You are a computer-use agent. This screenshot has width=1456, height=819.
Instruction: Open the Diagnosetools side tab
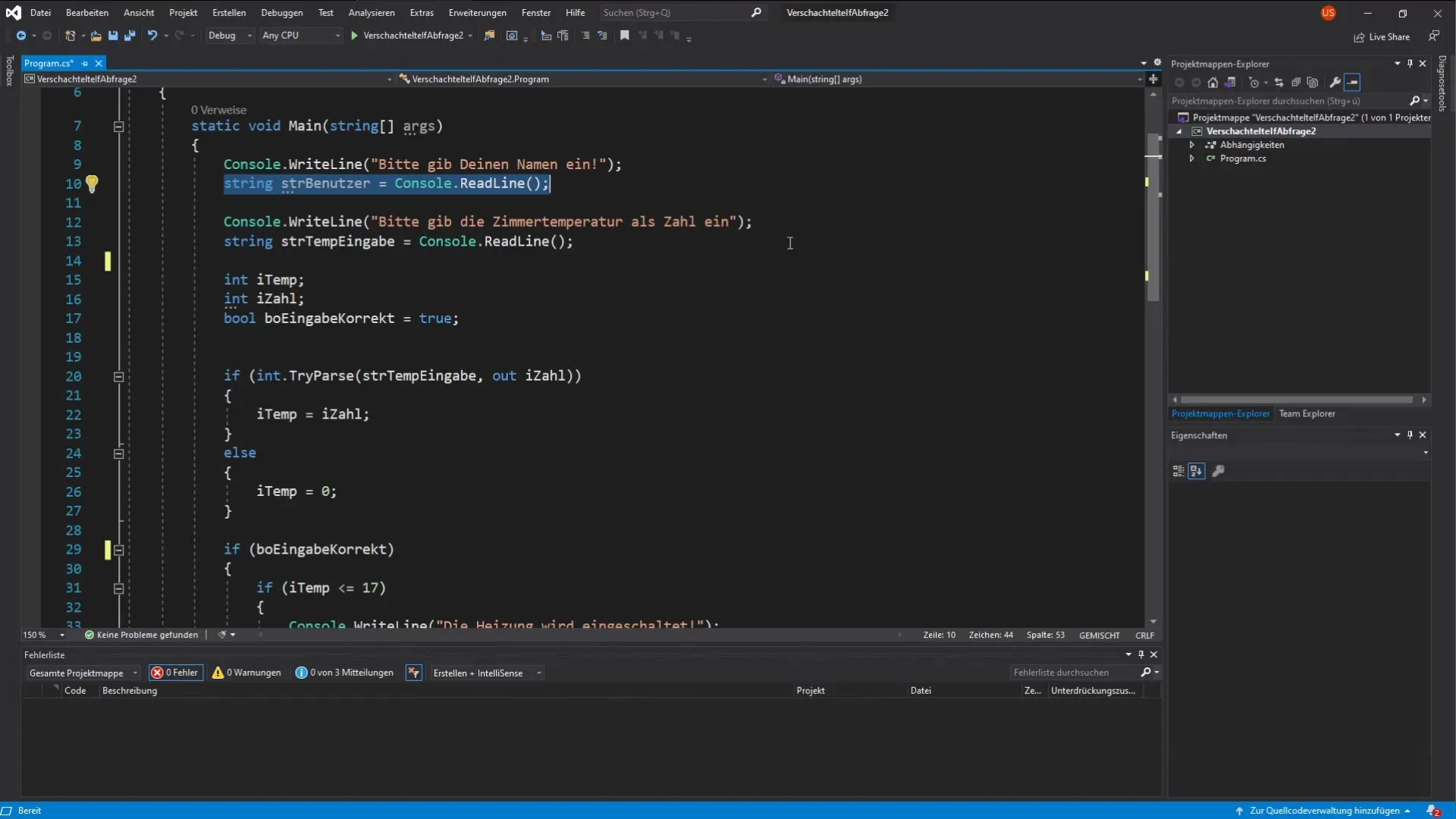click(x=1442, y=83)
